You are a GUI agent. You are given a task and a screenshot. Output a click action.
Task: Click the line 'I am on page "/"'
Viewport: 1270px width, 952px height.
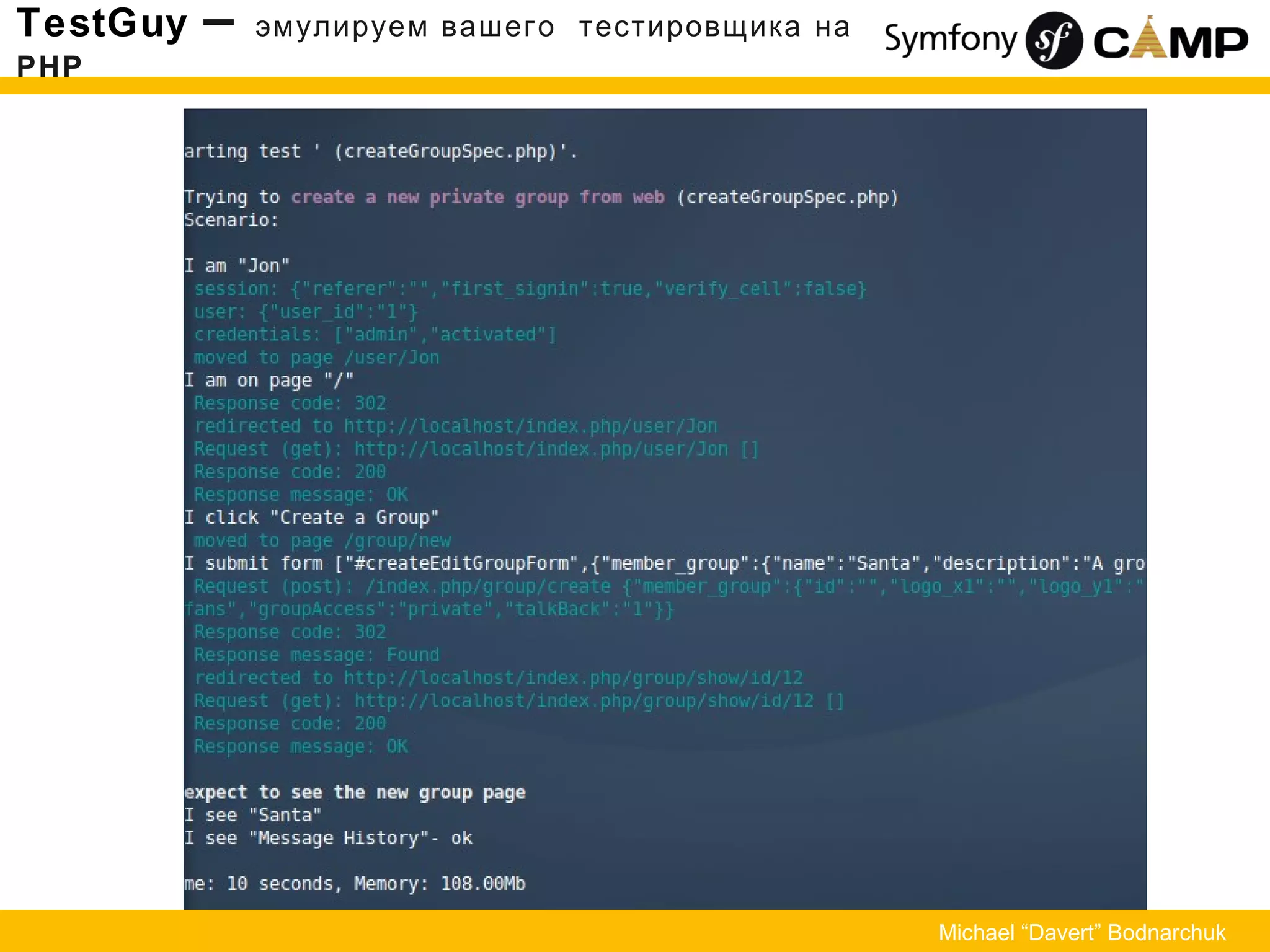tap(269, 381)
